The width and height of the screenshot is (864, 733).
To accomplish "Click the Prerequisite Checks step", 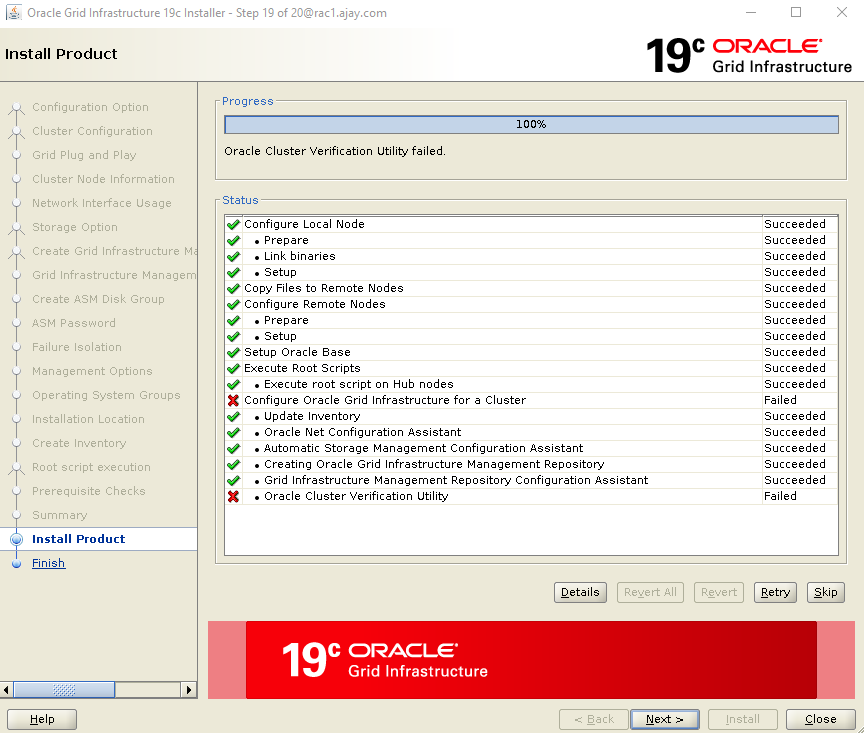I will tap(89, 491).
